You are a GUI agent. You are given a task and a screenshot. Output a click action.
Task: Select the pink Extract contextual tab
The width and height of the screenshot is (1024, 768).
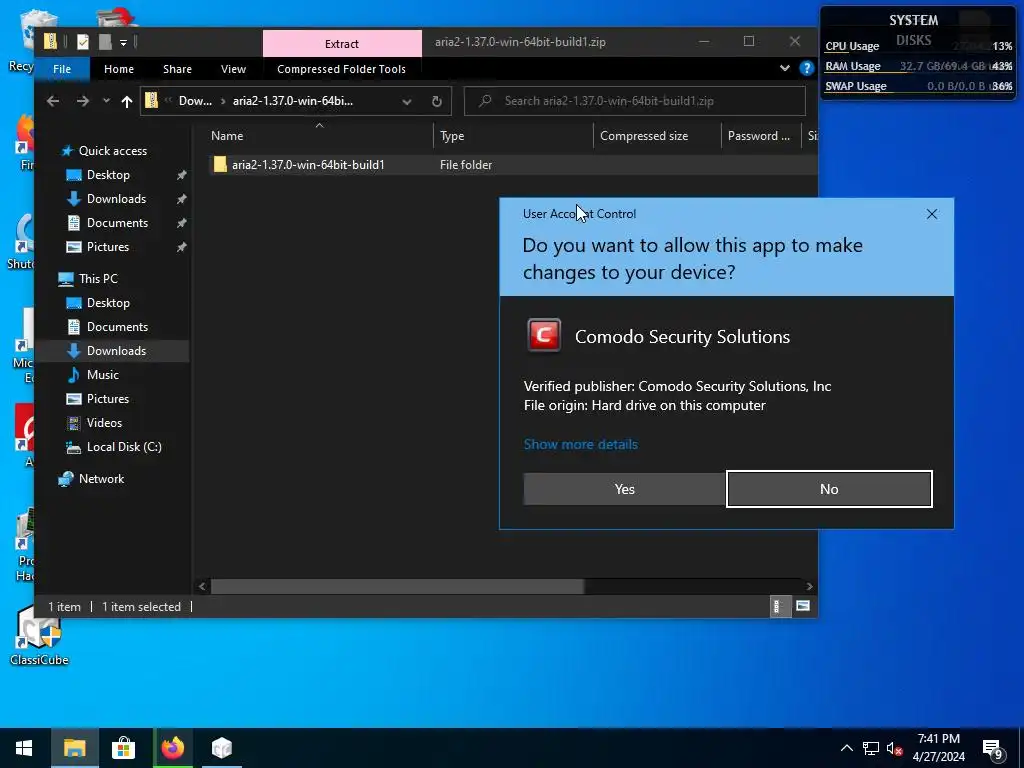[x=342, y=44]
